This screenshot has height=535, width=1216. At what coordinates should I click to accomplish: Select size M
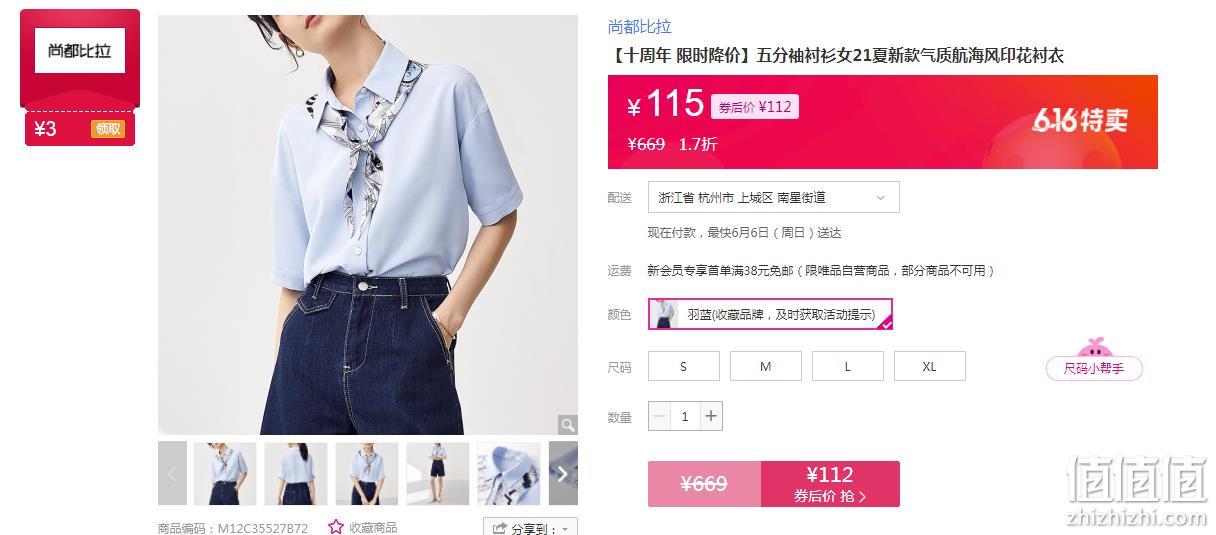point(766,366)
